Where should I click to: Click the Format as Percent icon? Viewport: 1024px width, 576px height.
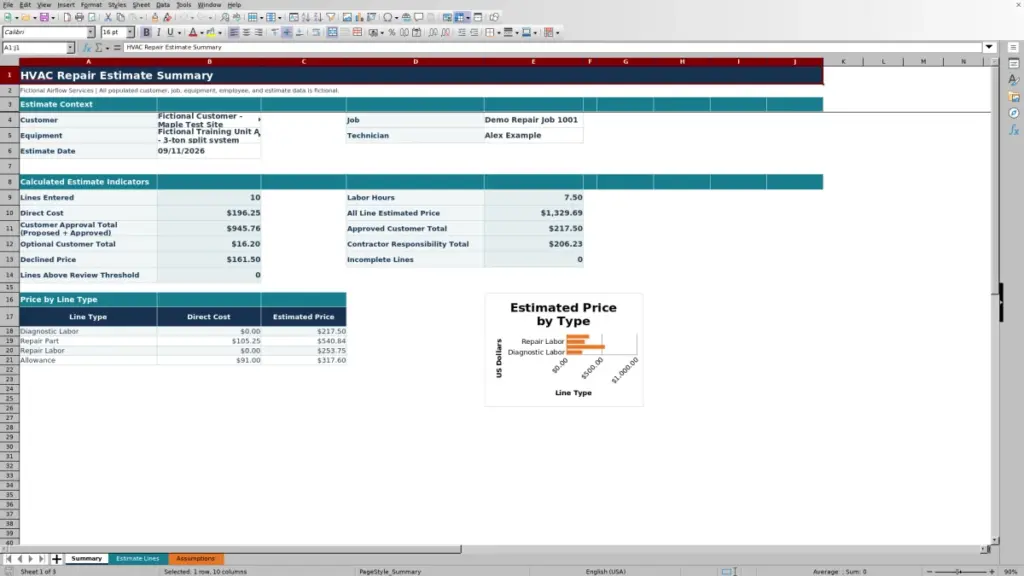click(x=392, y=32)
